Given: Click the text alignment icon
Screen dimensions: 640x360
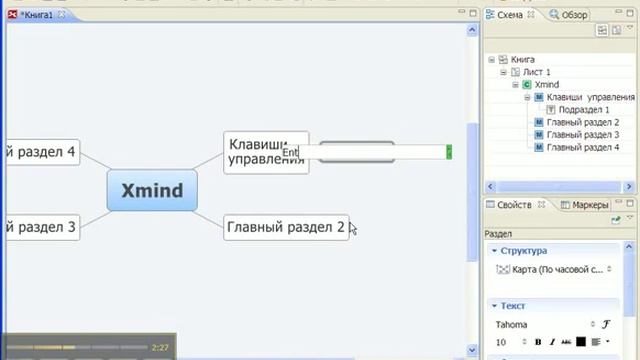Looking at the screenshot, I should click(596, 342).
